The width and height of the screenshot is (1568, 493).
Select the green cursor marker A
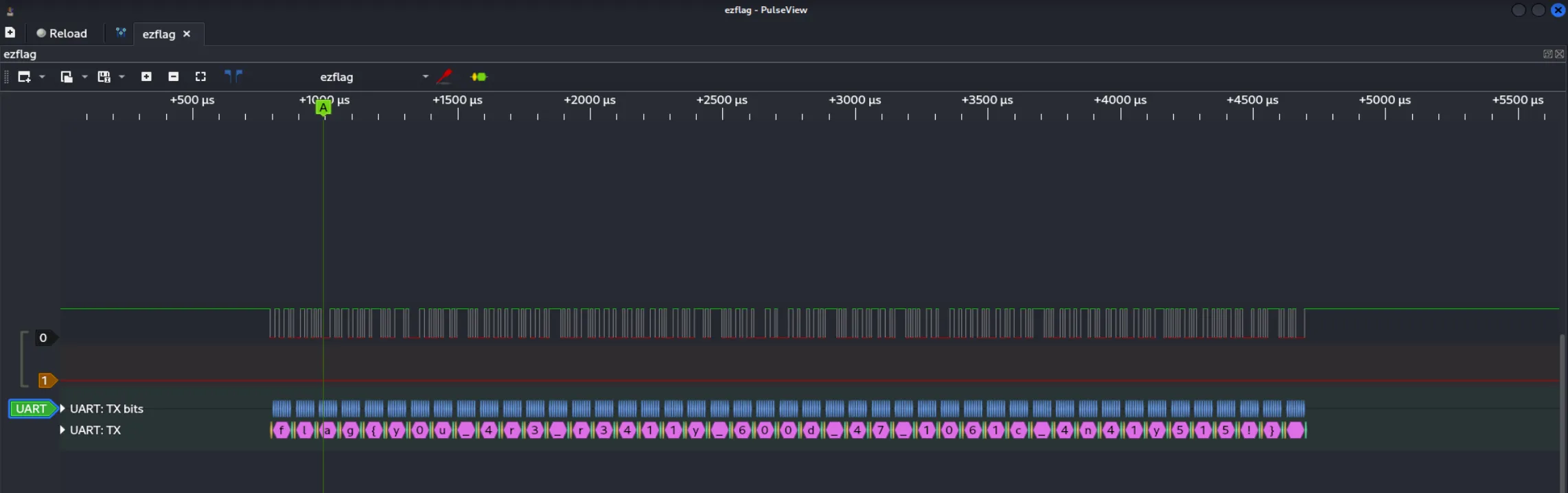coord(323,108)
